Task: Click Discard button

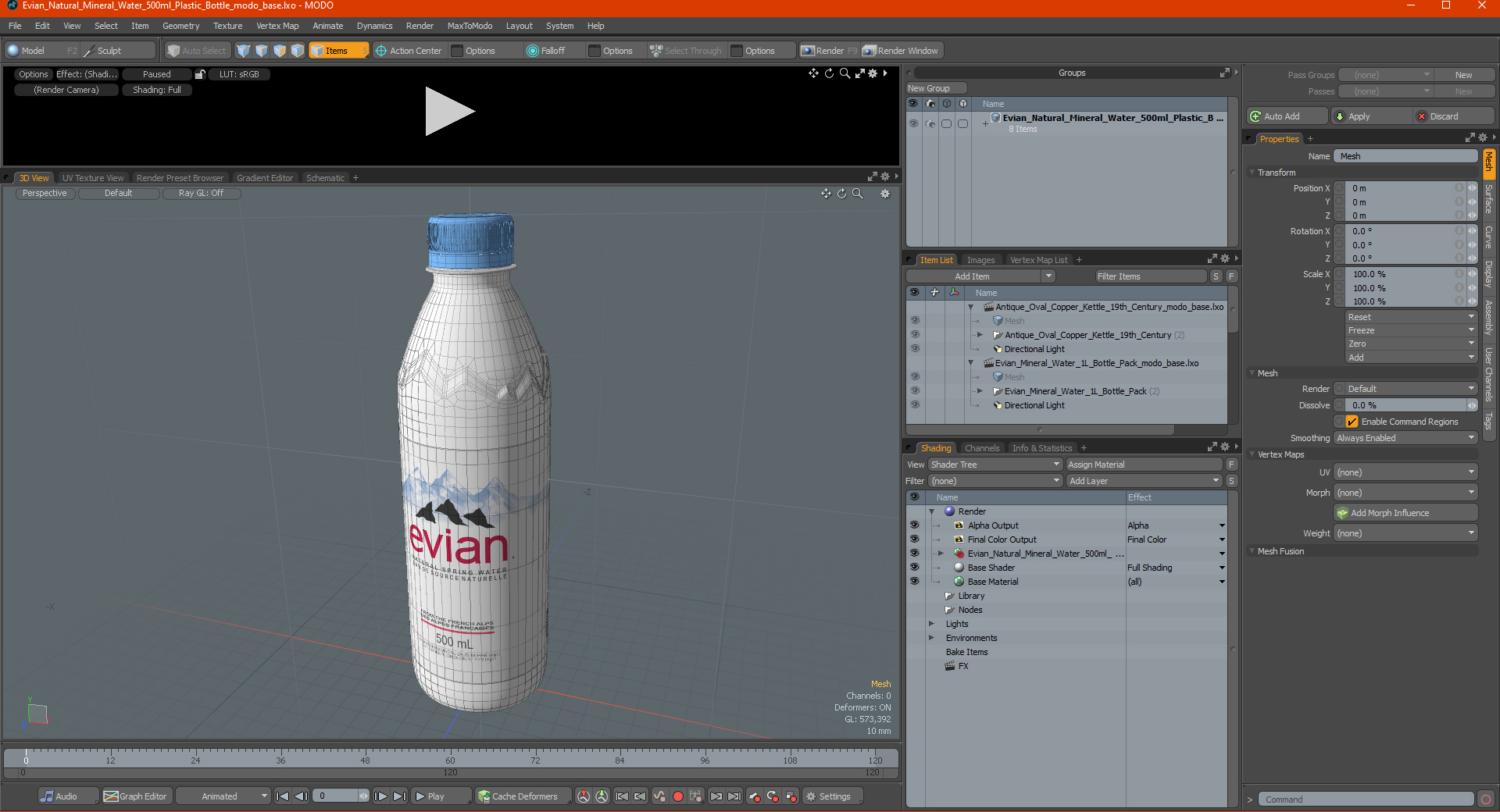Action: 1454,116
